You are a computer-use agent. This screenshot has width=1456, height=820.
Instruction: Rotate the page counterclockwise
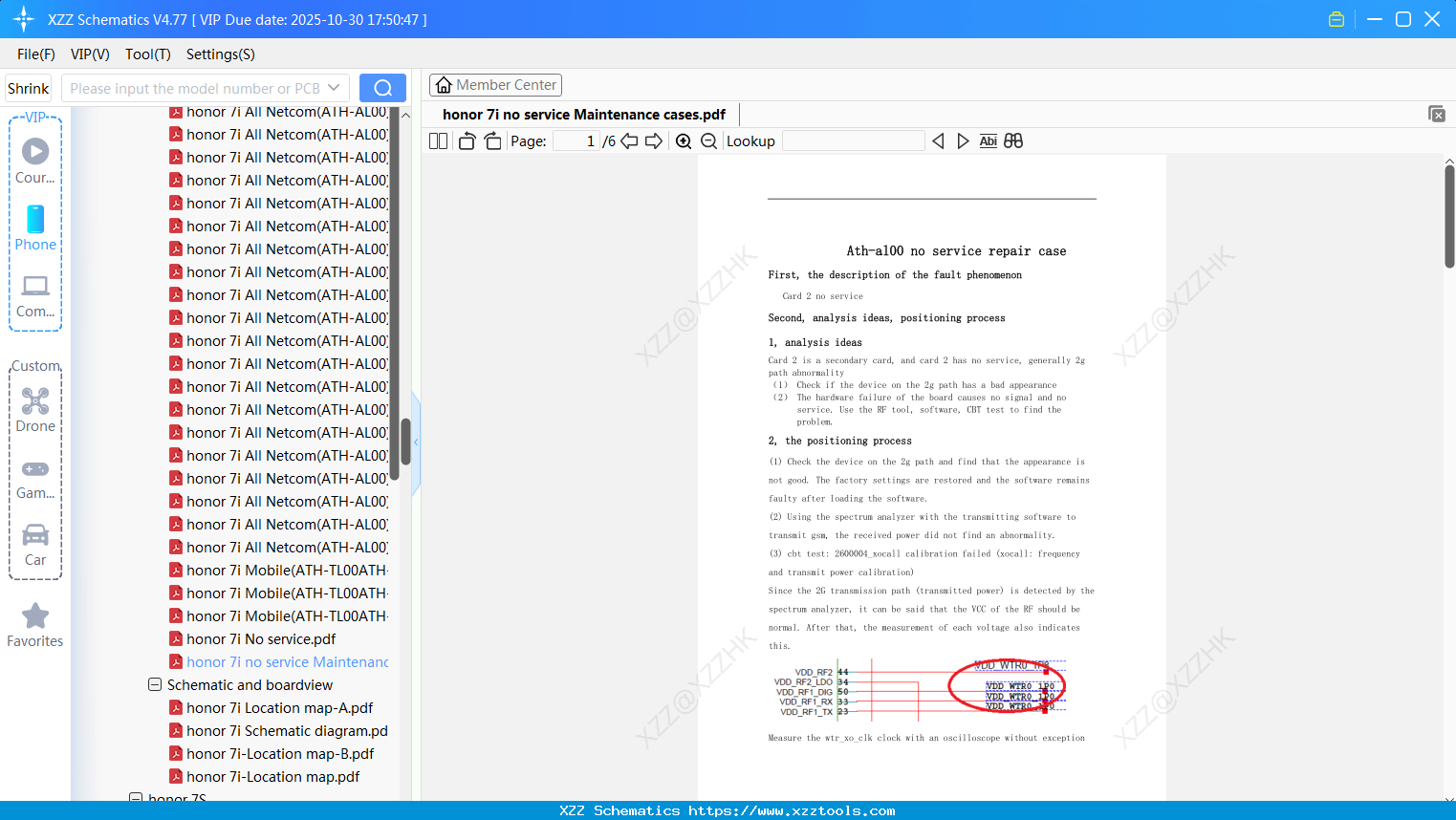467,140
